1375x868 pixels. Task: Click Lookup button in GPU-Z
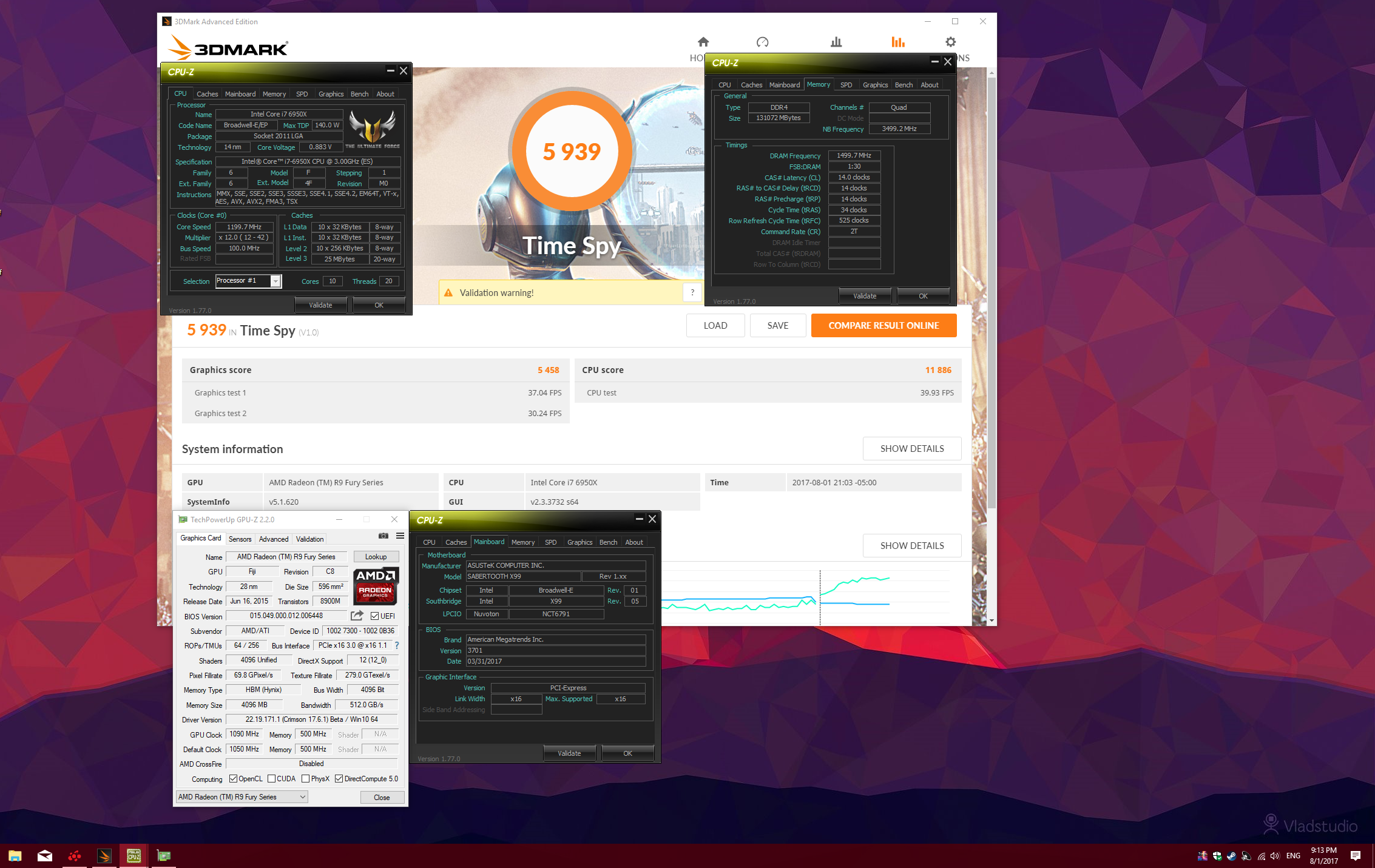(376, 556)
